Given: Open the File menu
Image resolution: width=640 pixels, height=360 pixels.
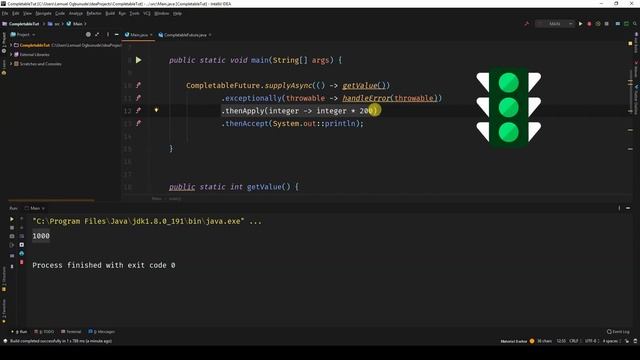Looking at the screenshot, I should click(5, 13).
